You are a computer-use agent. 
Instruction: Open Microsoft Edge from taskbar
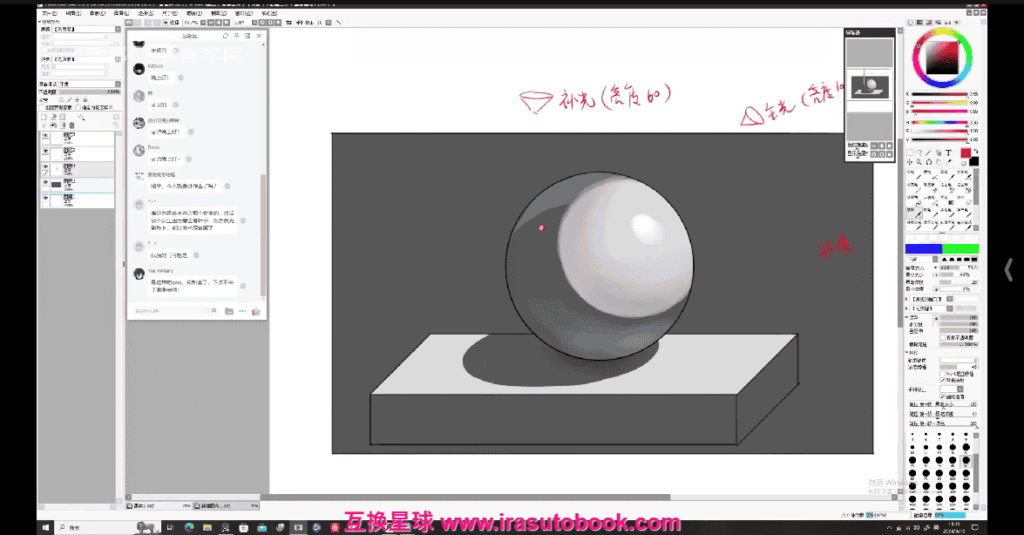[189, 527]
